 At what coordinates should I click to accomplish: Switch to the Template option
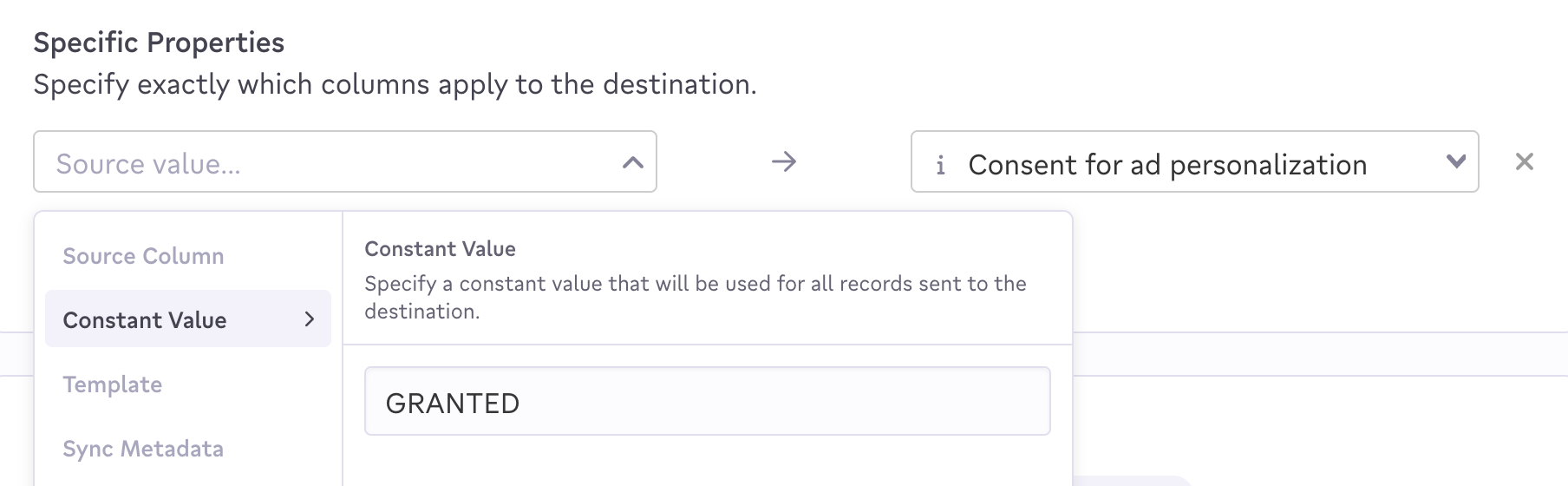click(112, 384)
